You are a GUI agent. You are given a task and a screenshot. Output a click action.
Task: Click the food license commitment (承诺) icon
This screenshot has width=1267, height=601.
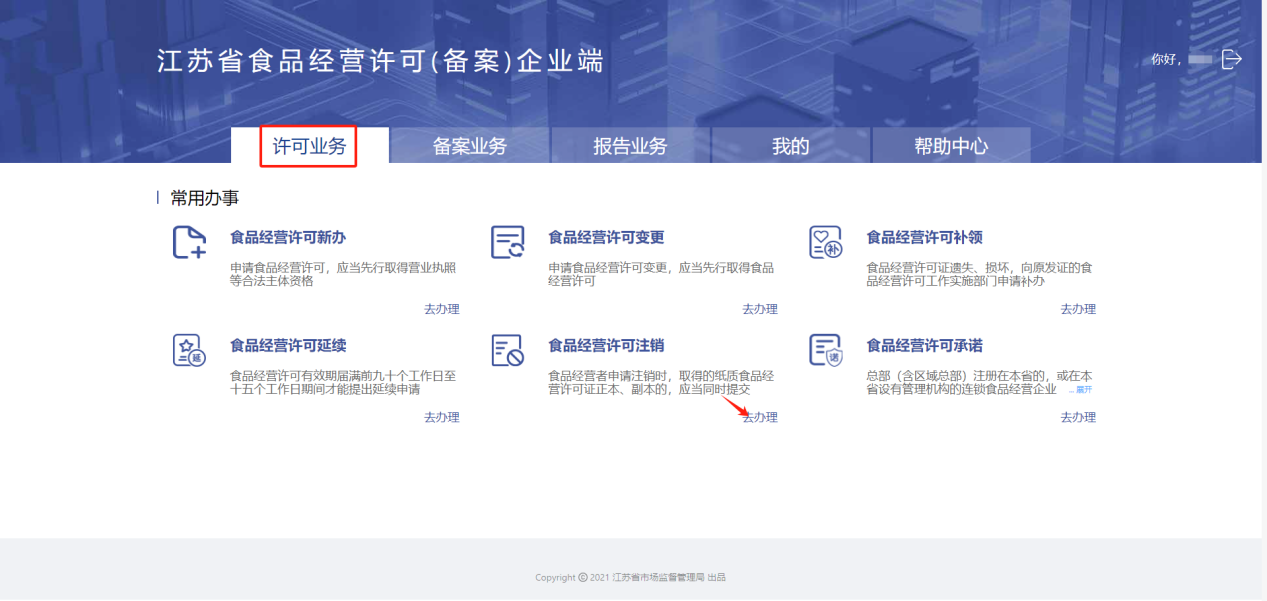click(825, 350)
